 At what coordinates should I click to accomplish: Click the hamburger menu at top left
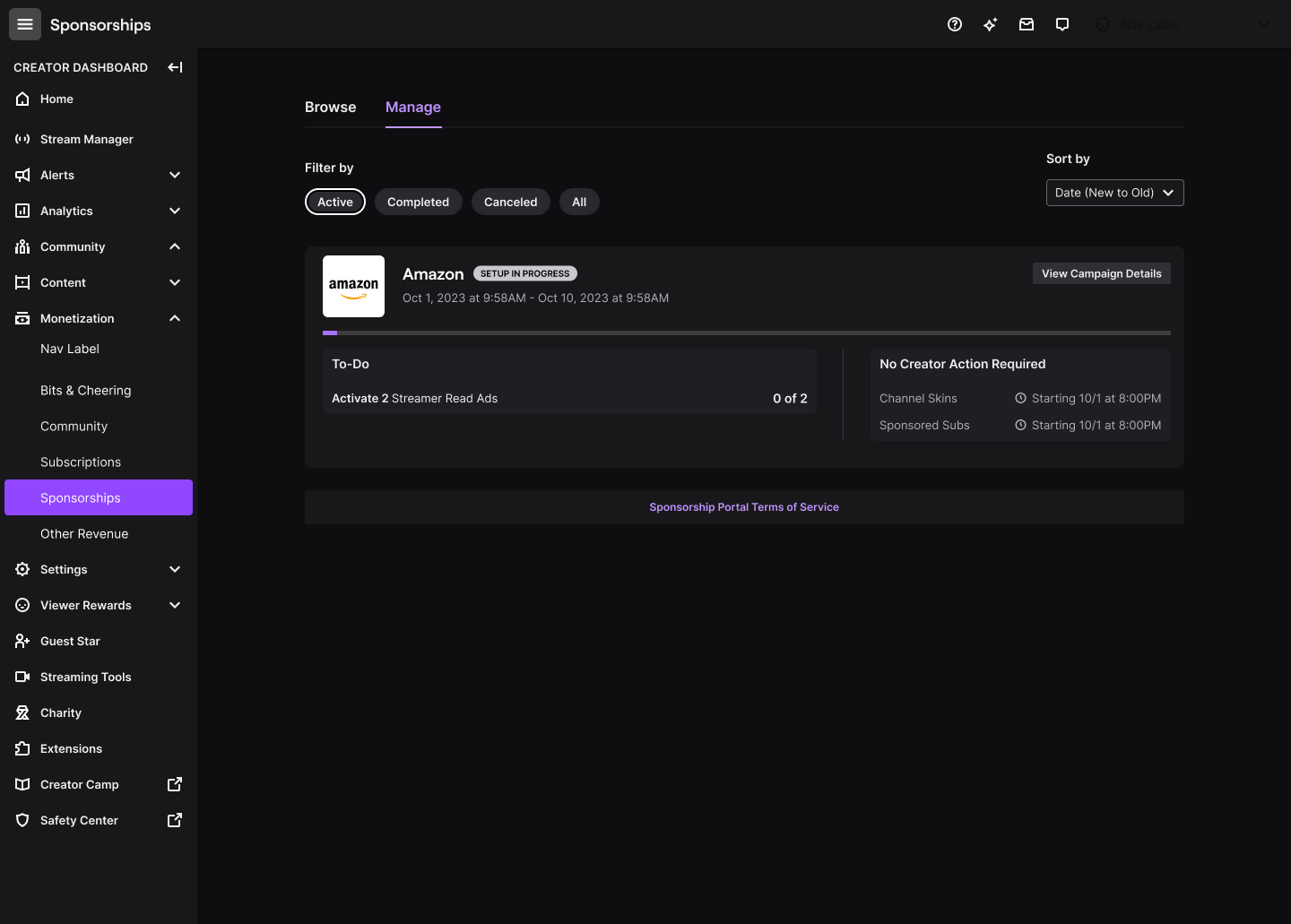pos(24,24)
